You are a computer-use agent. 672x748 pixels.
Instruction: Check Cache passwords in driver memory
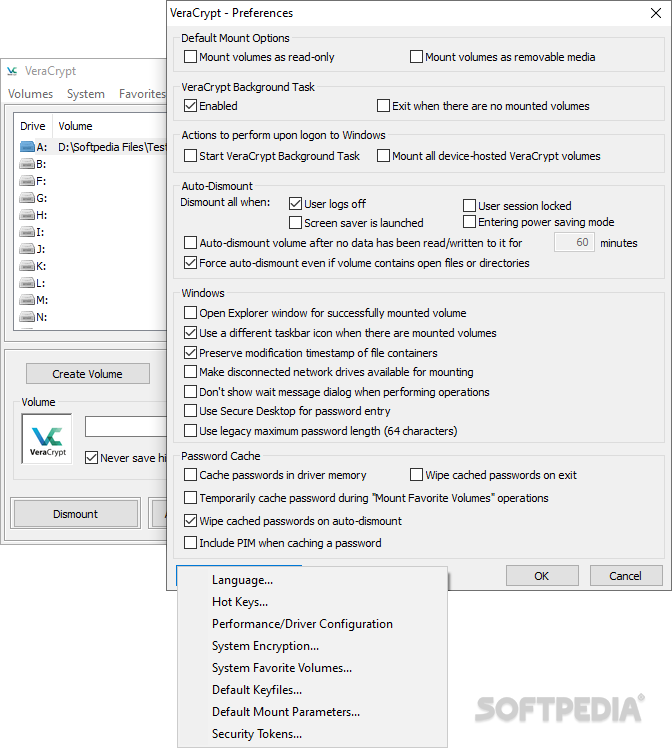[190, 475]
